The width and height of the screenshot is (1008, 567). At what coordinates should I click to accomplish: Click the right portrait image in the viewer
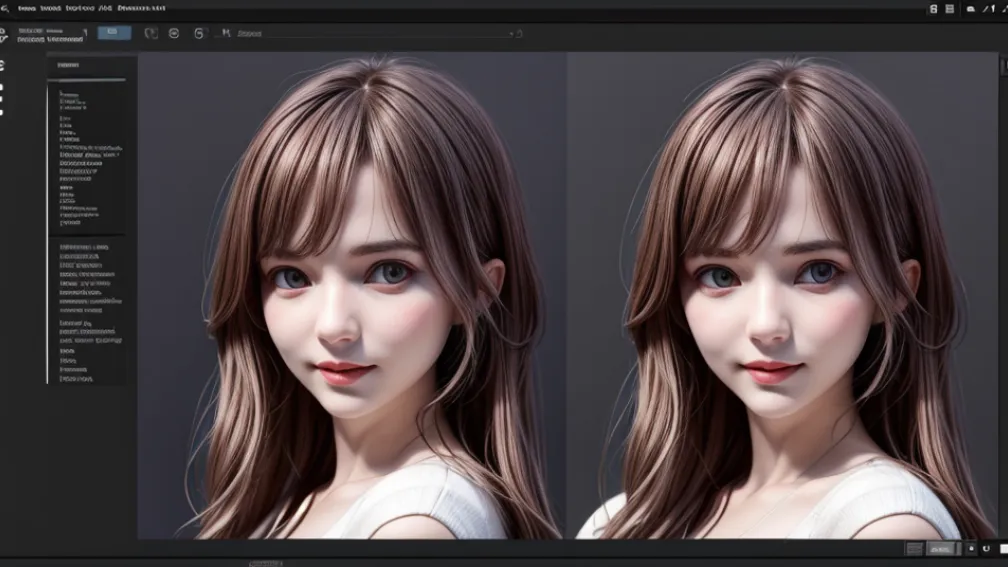(x=782, y=295)
